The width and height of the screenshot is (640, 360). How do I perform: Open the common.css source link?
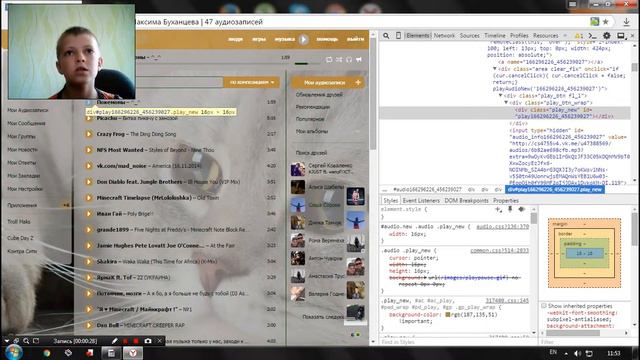click(x=499, y=251)
